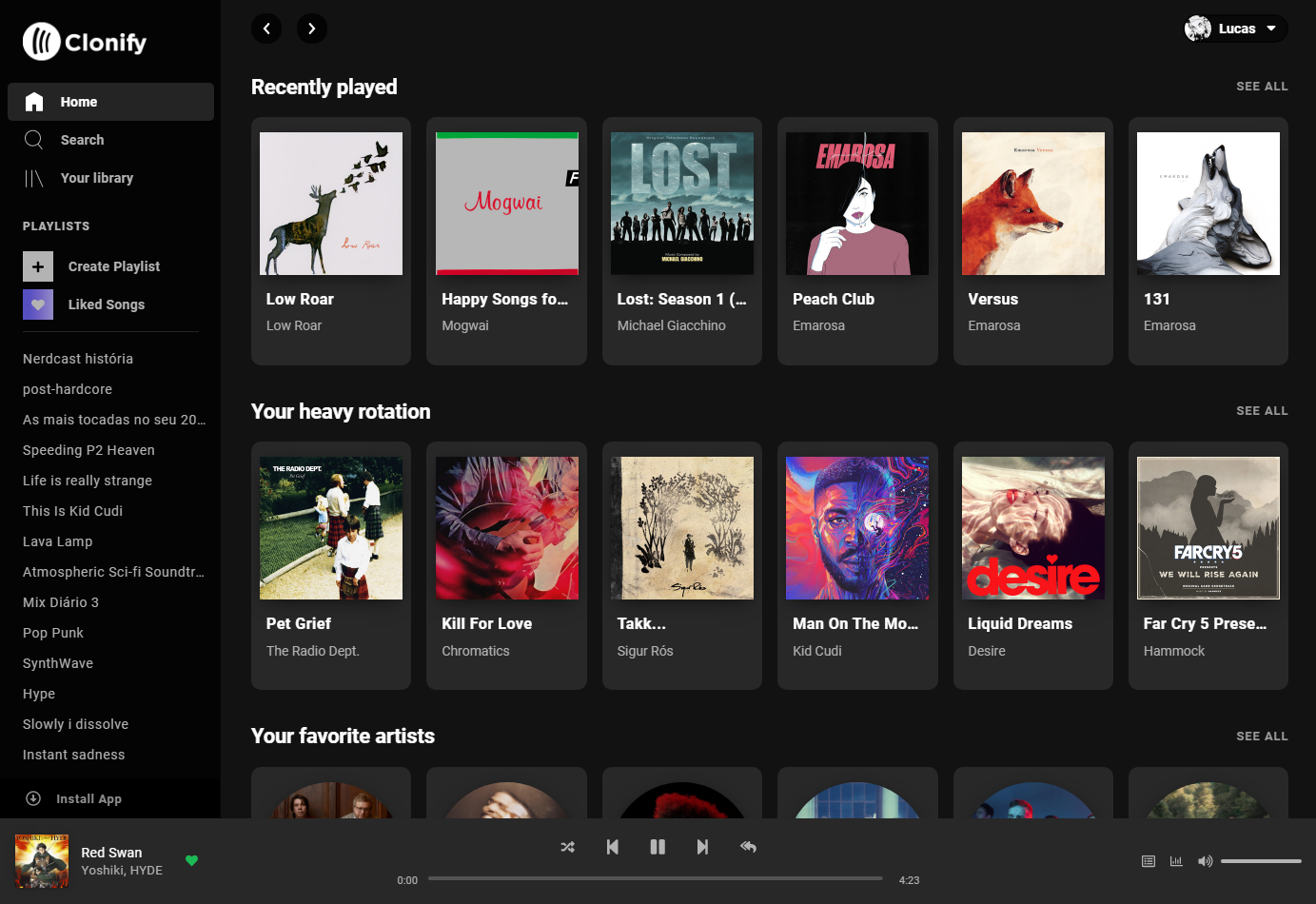1316x904 pixels.
Task: Open the SynthWave playlist
Action: (x=58, y=663)
